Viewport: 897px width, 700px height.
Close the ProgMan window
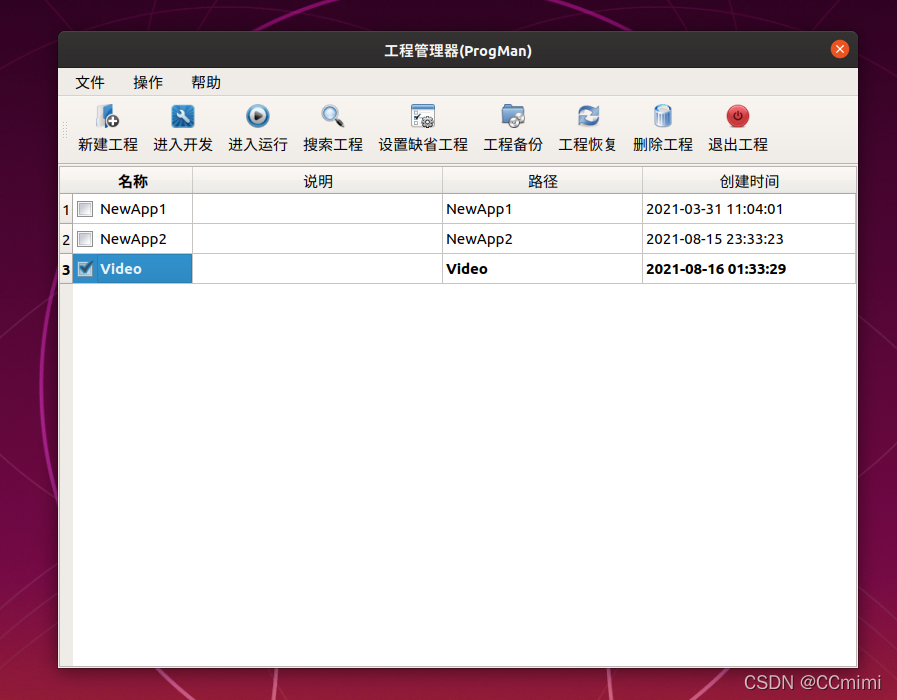840,49
